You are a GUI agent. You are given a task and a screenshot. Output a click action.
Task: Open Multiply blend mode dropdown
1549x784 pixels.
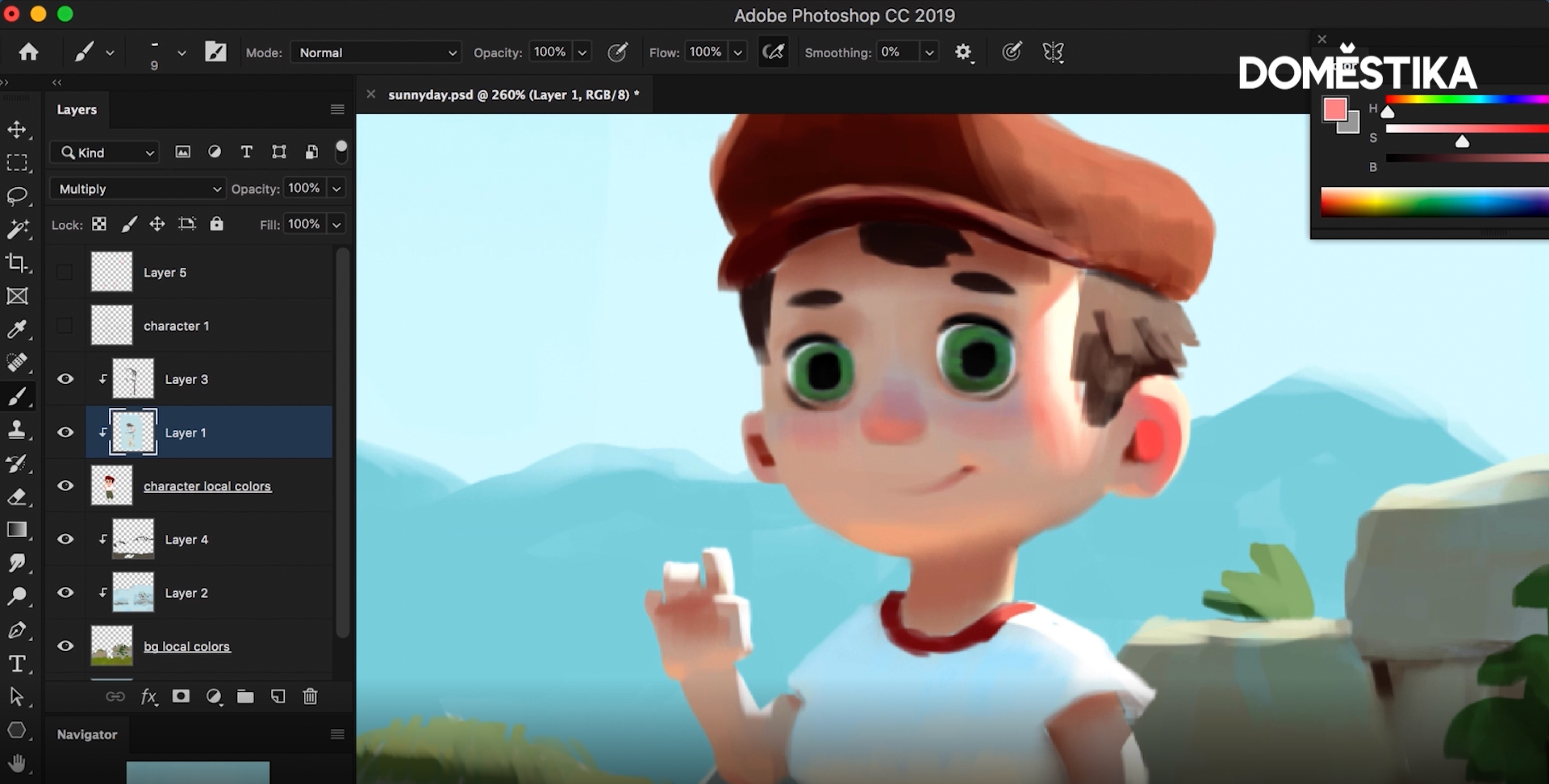click(138, 189)
